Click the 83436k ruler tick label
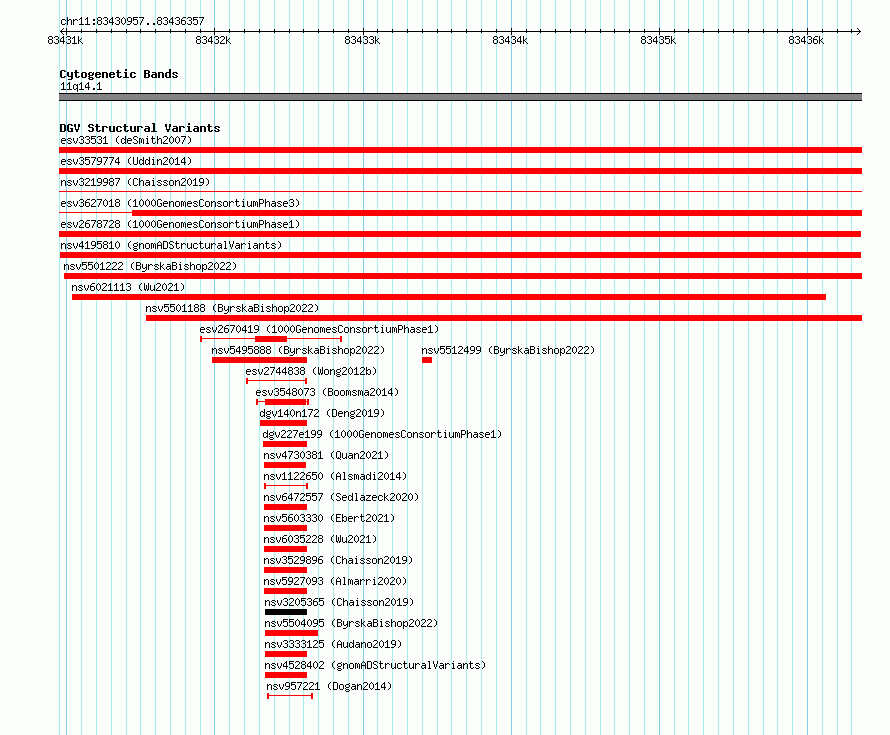 click(x=806, y=40)
